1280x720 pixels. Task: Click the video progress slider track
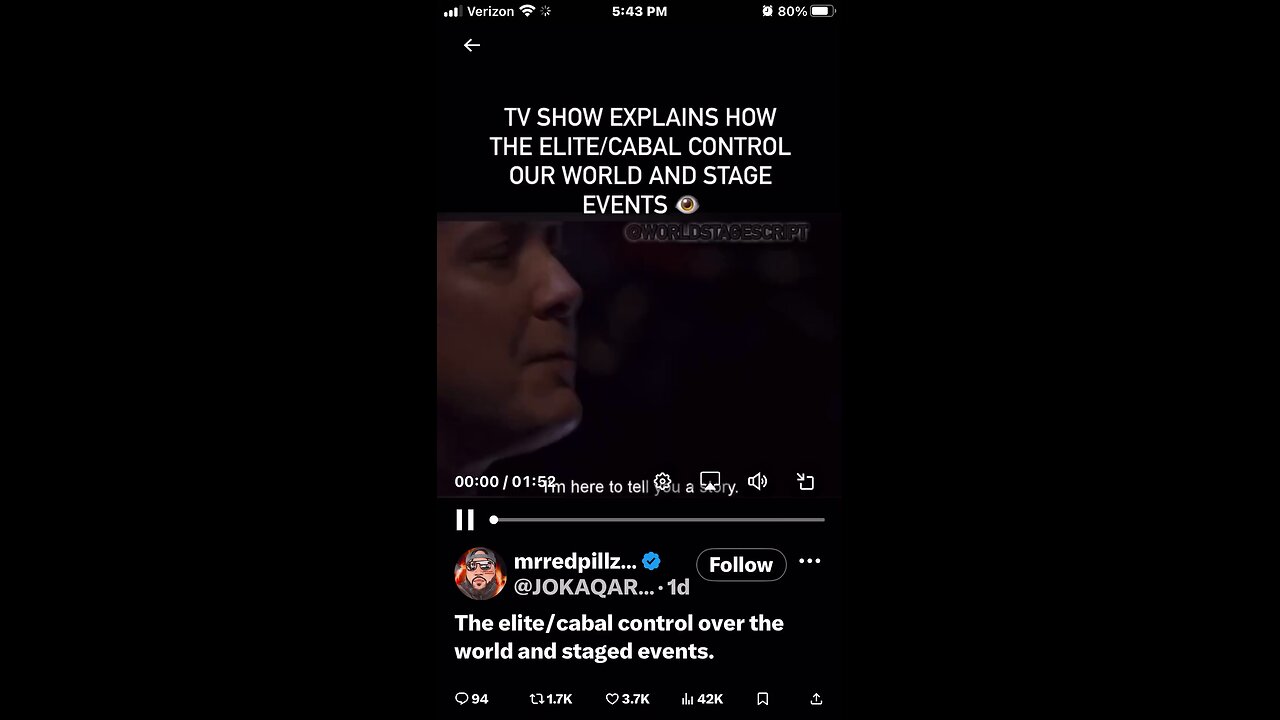coord(658,520)
